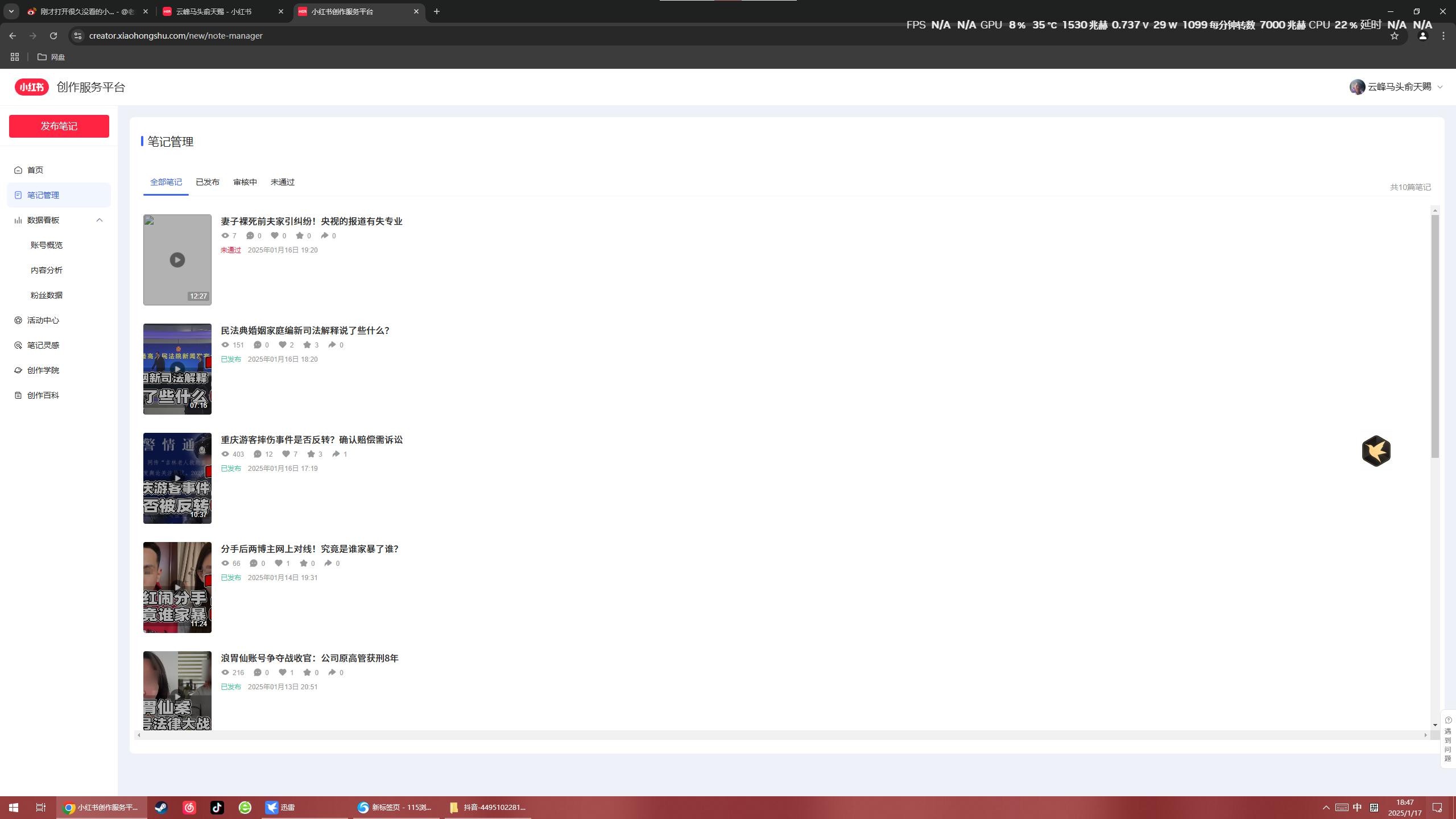
Task: Open 活动中心 in the sidebar
Action: pyautogui.click(x=43, y=320)
